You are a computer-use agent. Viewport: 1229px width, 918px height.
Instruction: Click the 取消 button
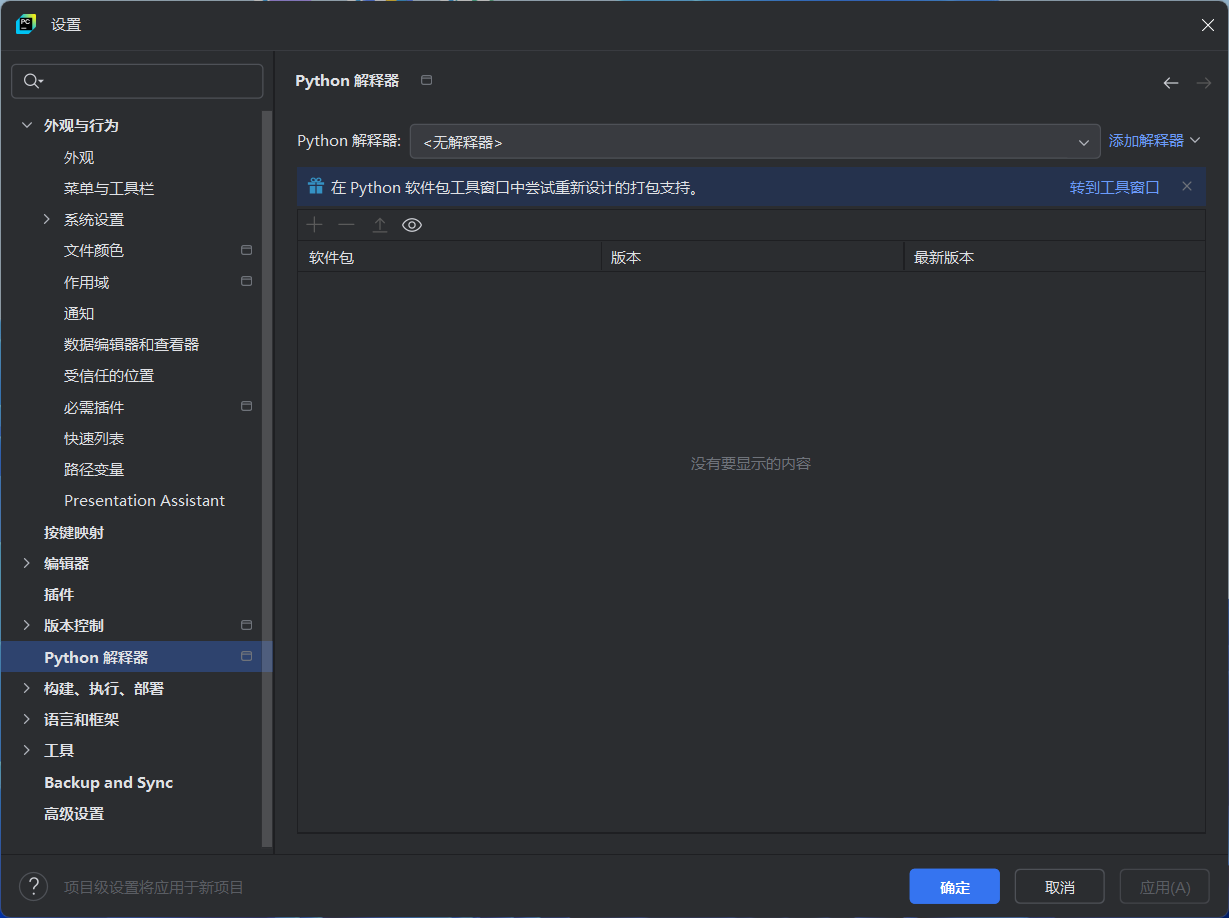tap(1059, 887)
